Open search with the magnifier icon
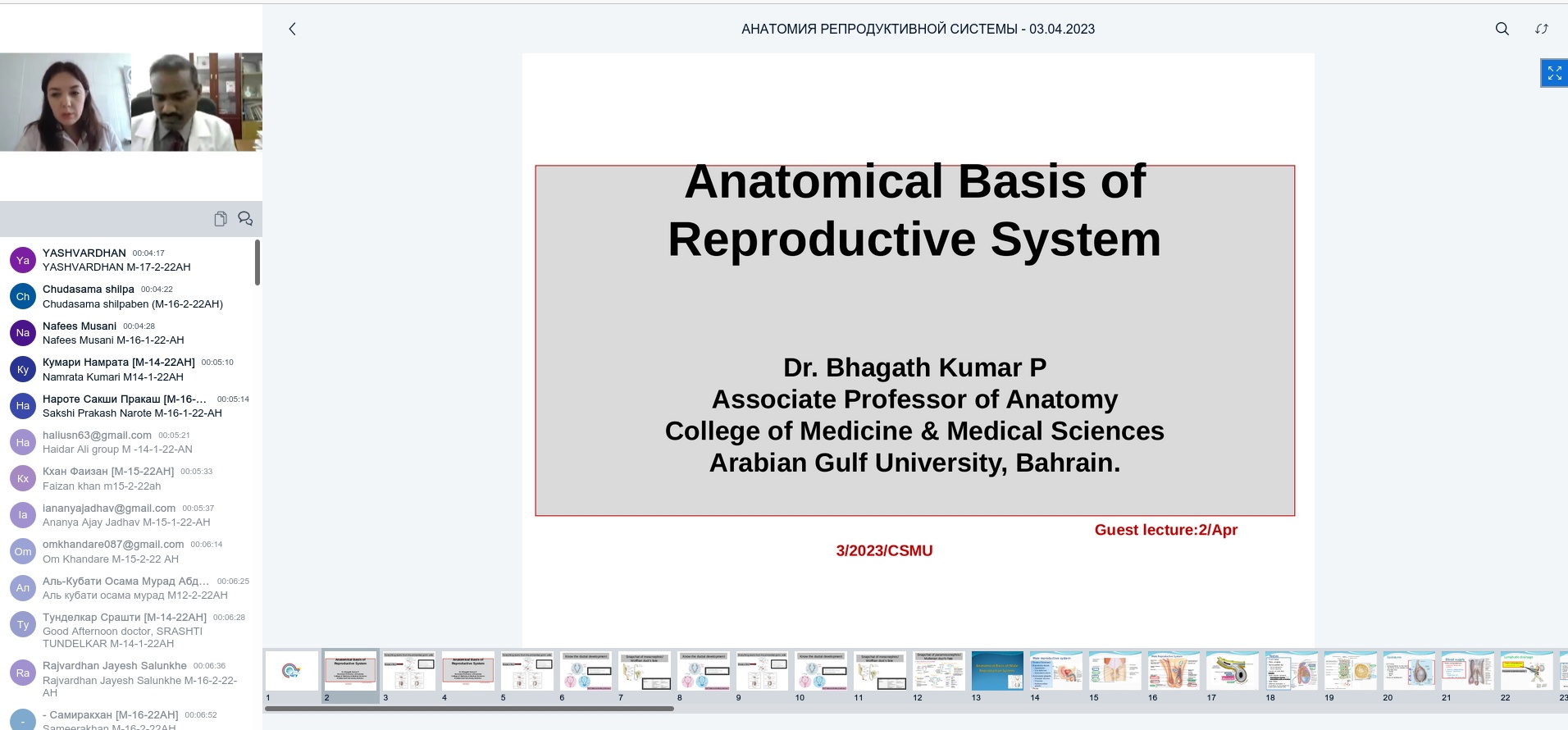Image resolution: width=1568 pixels, height=730 pixels. (1502, 29)
